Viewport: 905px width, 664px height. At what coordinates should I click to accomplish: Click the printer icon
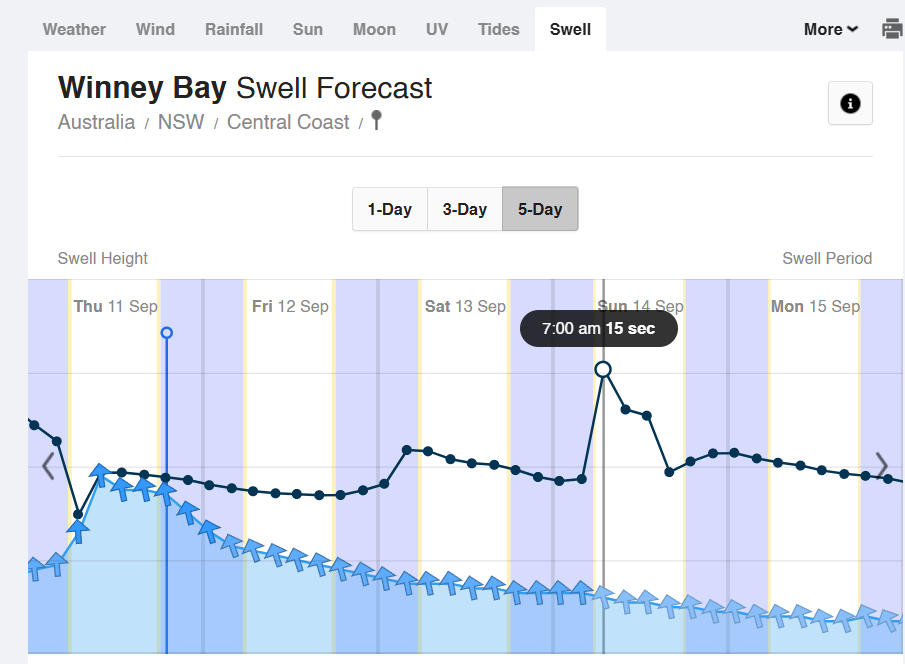point(891,29)
